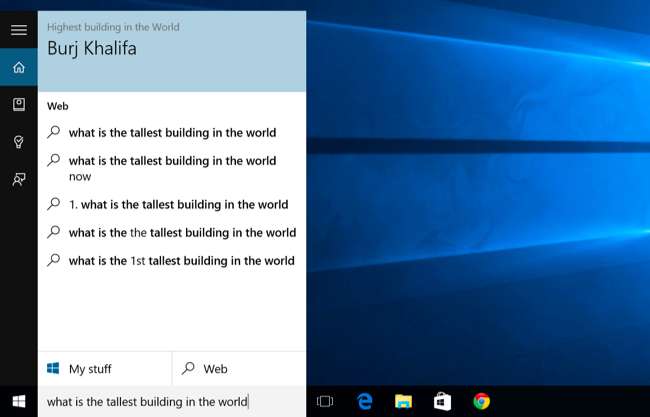Open Task View on the taskbar
650x417 pixels.
[x=325, y=401]
